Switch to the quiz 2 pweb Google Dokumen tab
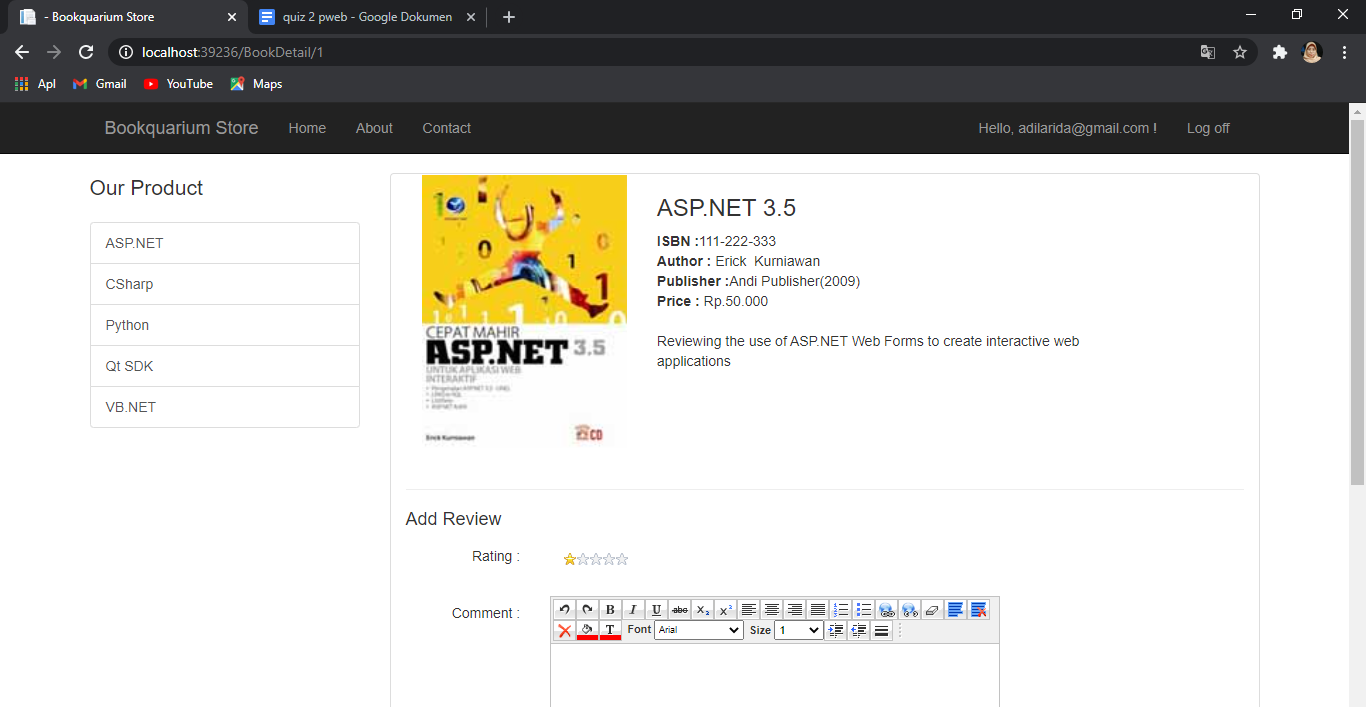This screenshot has height=707, width=1366. pos(365,17)
